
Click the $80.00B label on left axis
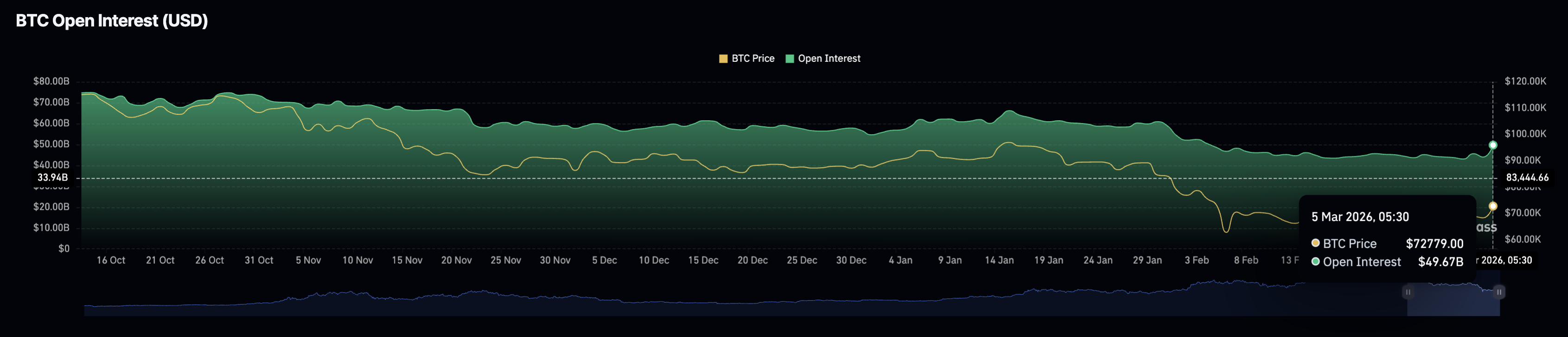(51, 81)
